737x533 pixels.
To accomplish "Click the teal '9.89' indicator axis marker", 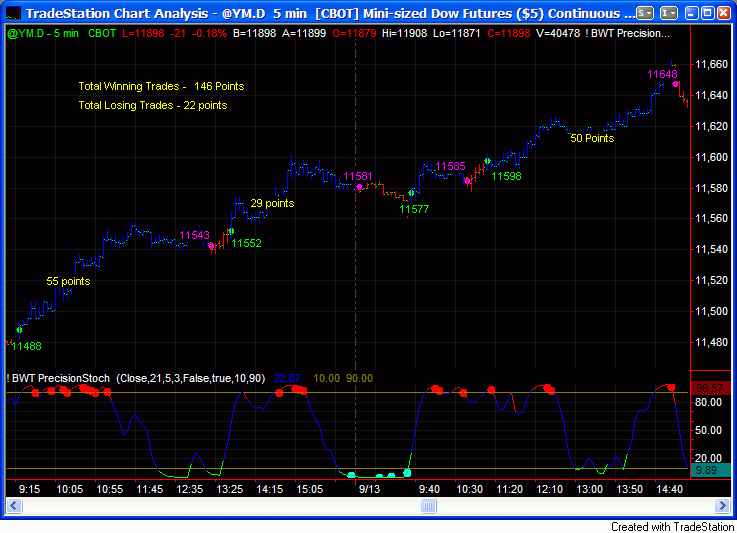I will tap(710, 470).
